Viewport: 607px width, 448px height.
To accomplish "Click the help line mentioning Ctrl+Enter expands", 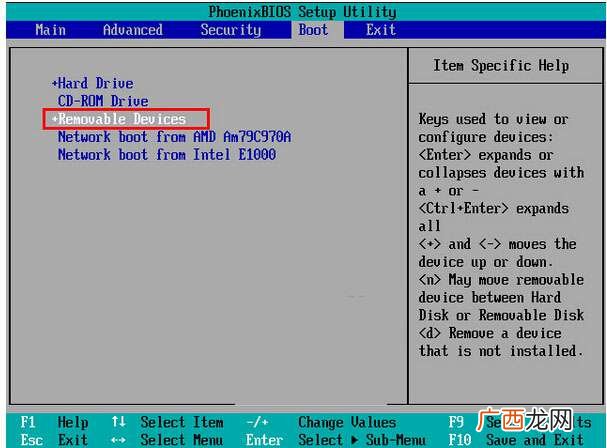I will tap(494, 208).
